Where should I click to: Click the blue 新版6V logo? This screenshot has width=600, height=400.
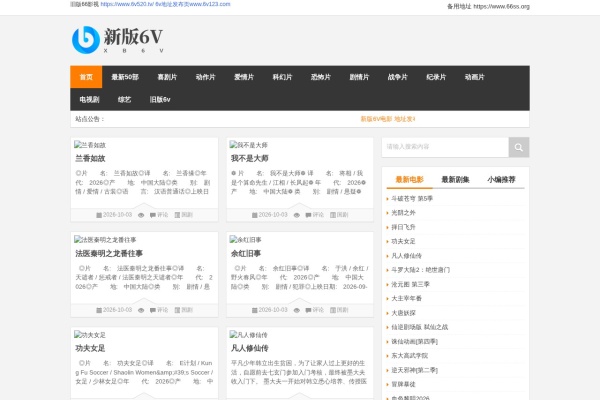117,40
